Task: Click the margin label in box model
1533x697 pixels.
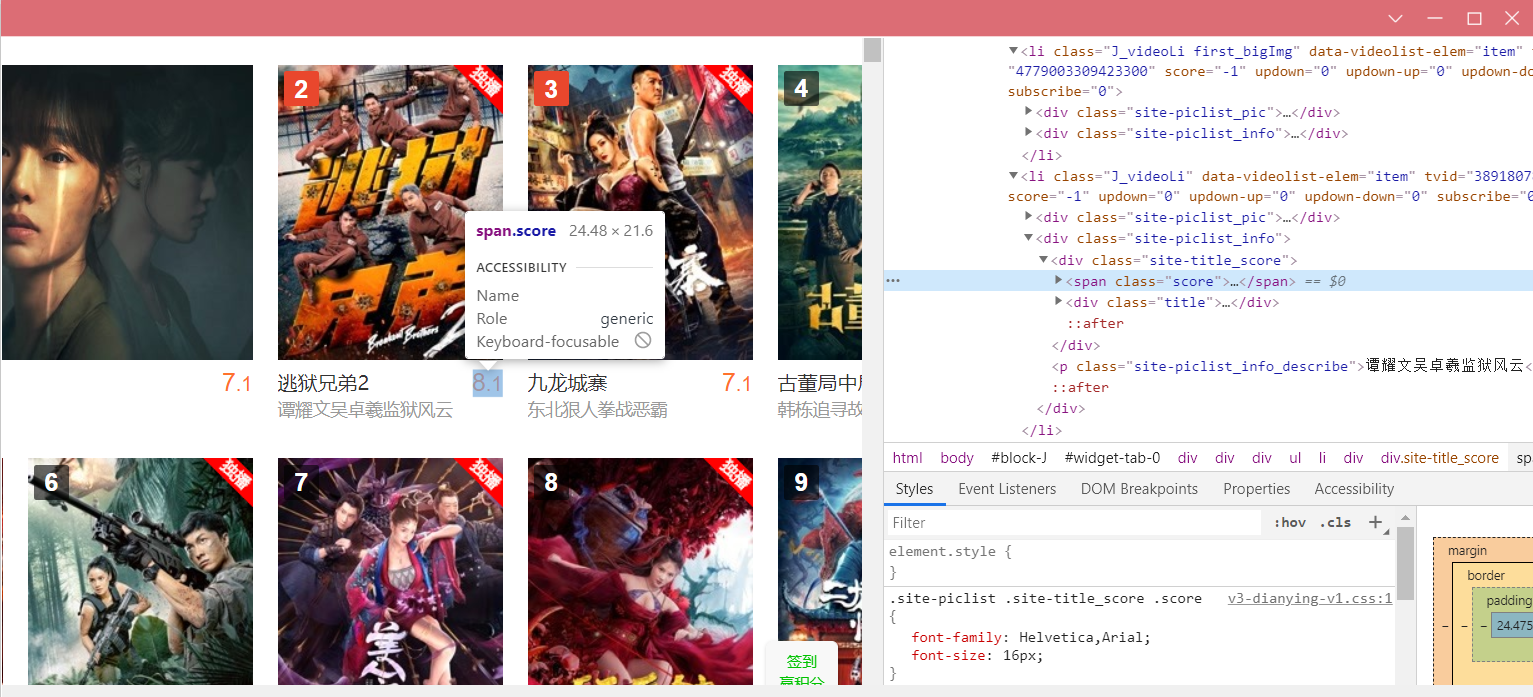Action: click(1467, 551)
